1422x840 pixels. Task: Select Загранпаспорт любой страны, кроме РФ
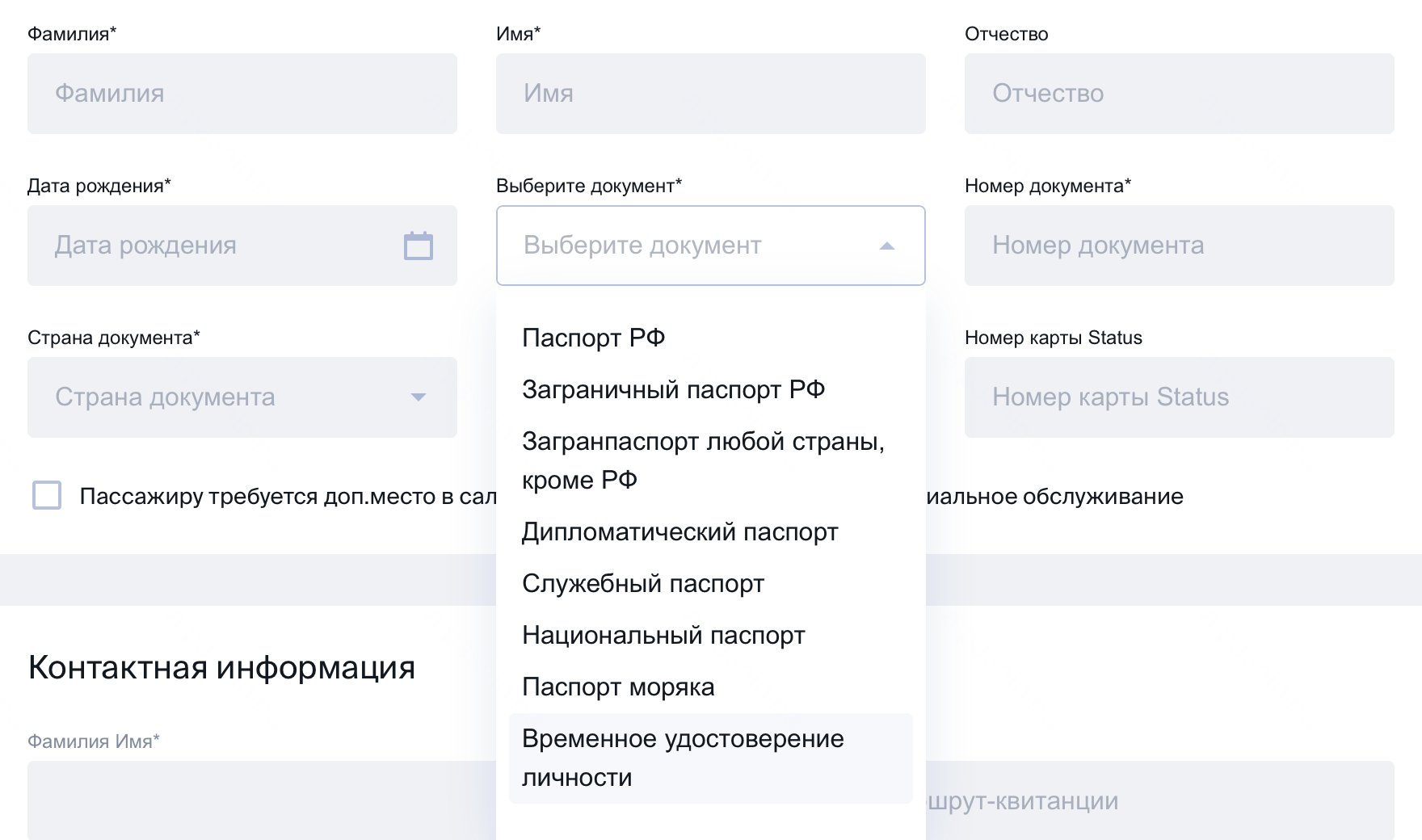(x=703, y=460)
